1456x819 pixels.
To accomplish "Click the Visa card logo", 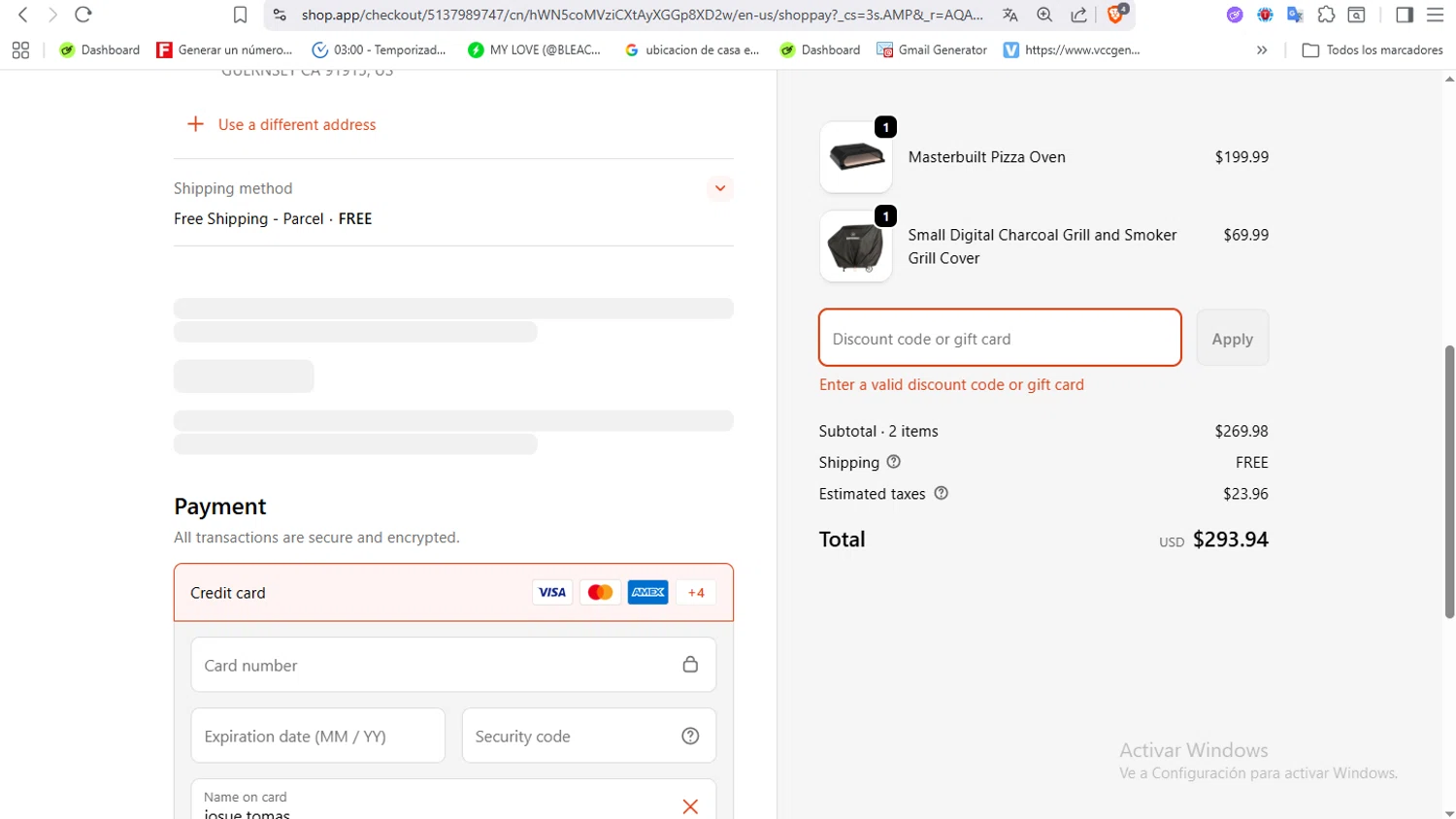I will coord(552,592).
